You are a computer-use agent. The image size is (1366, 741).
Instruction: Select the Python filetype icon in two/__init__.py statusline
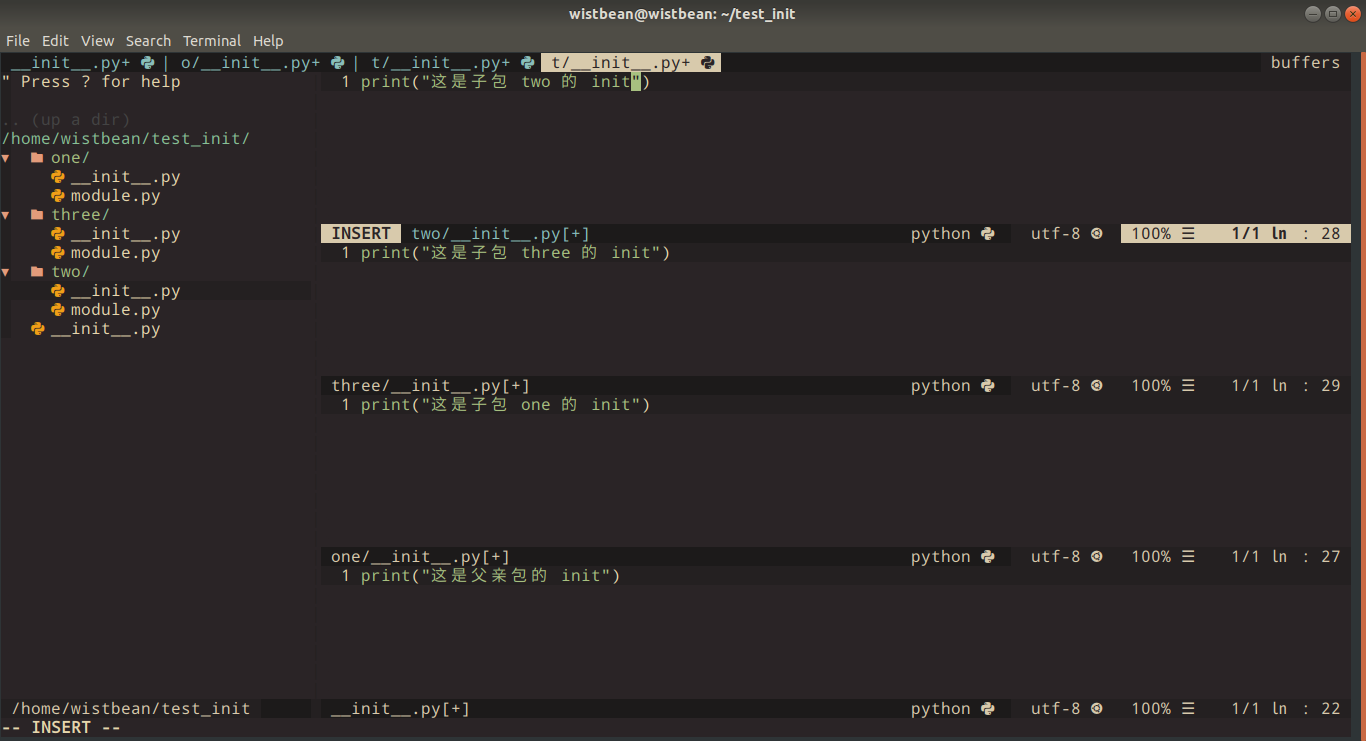(988, 233)
